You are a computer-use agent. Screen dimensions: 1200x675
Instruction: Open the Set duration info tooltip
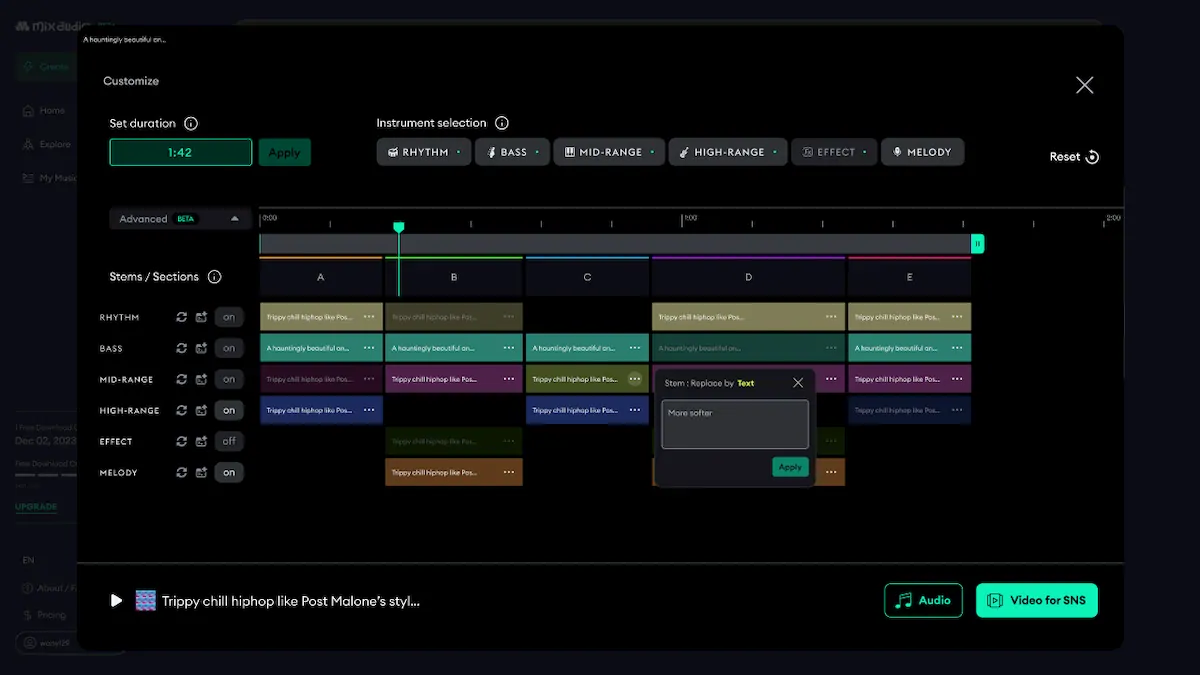193,123
